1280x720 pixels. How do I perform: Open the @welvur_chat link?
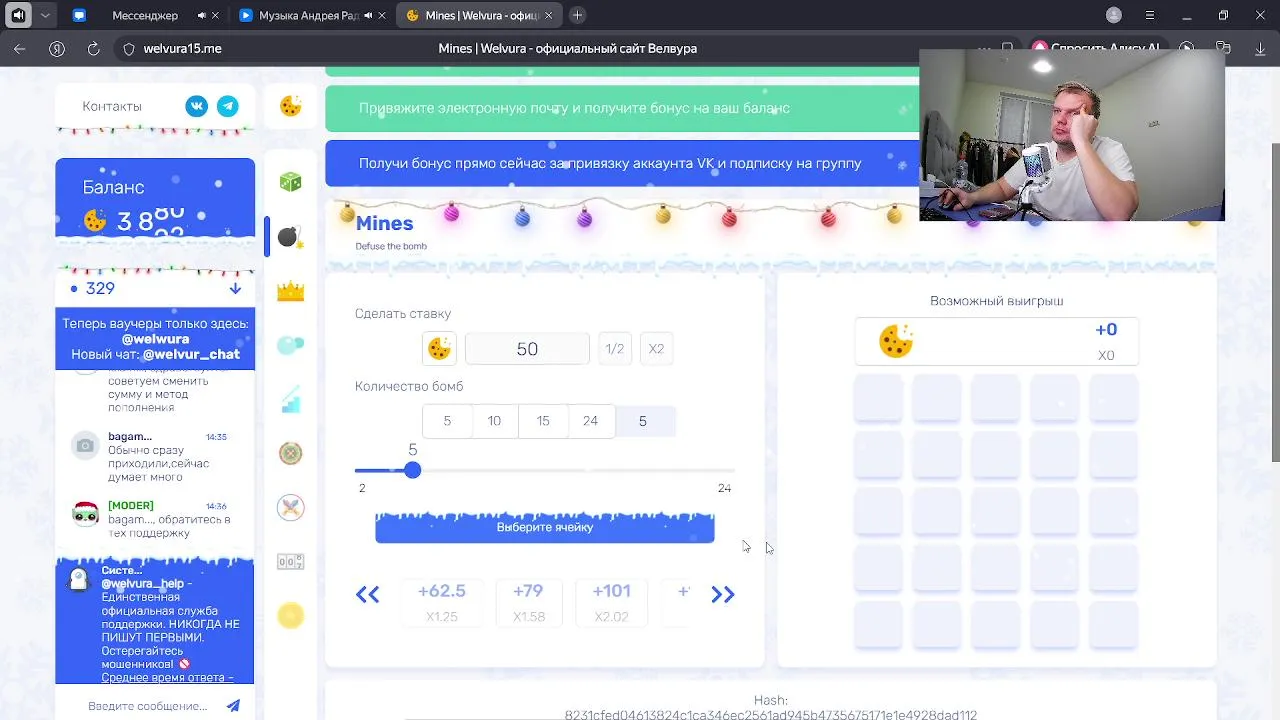pyautogui.click(x=191, y=354)
